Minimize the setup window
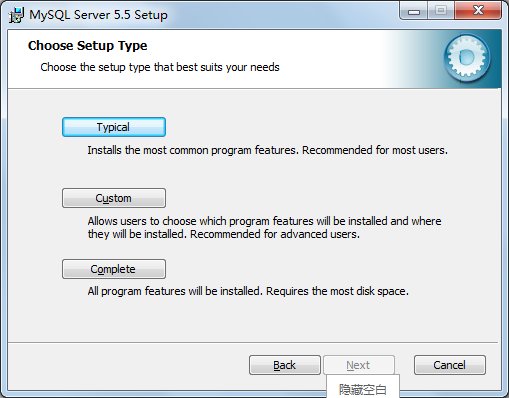 [x=414, y=11]
